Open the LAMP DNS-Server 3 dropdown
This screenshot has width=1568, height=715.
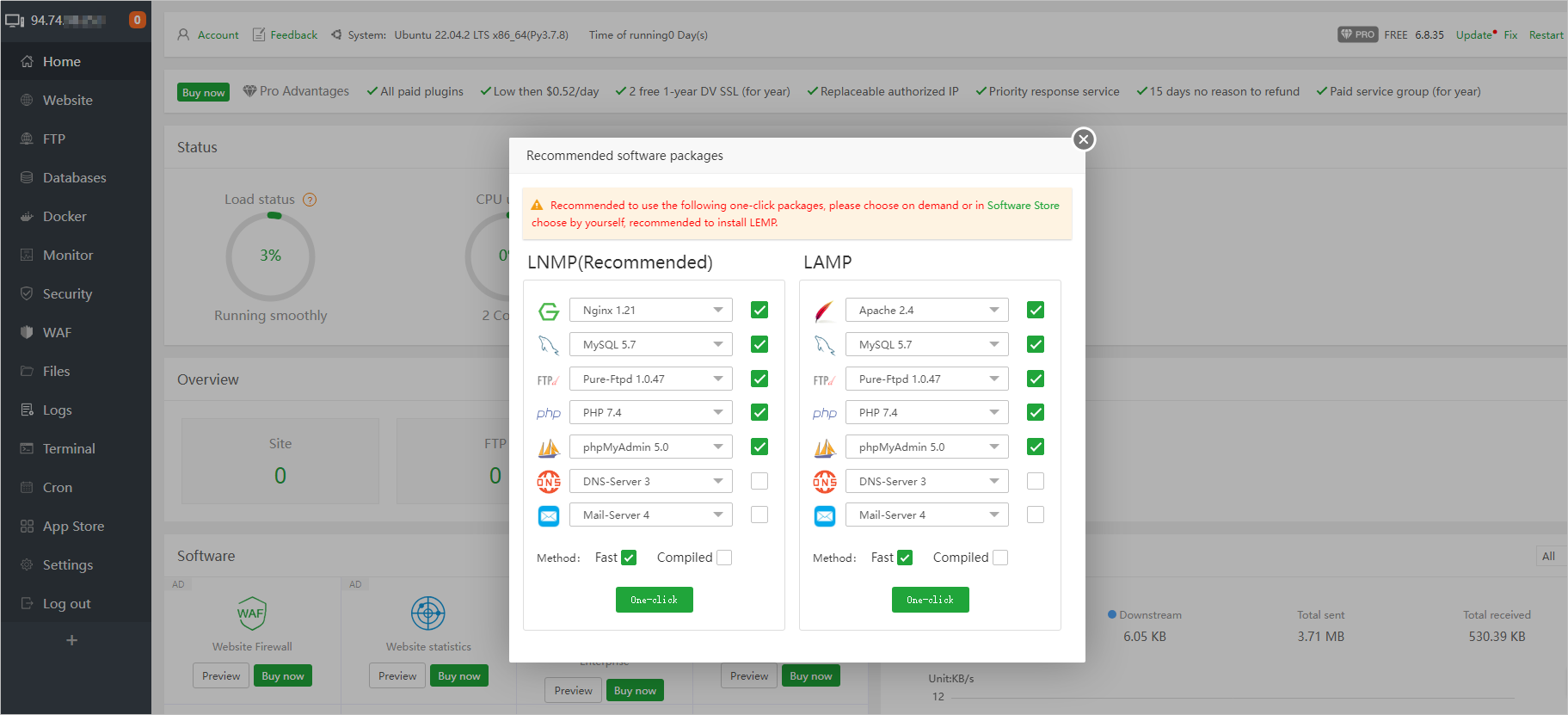[x=927, y=481]
